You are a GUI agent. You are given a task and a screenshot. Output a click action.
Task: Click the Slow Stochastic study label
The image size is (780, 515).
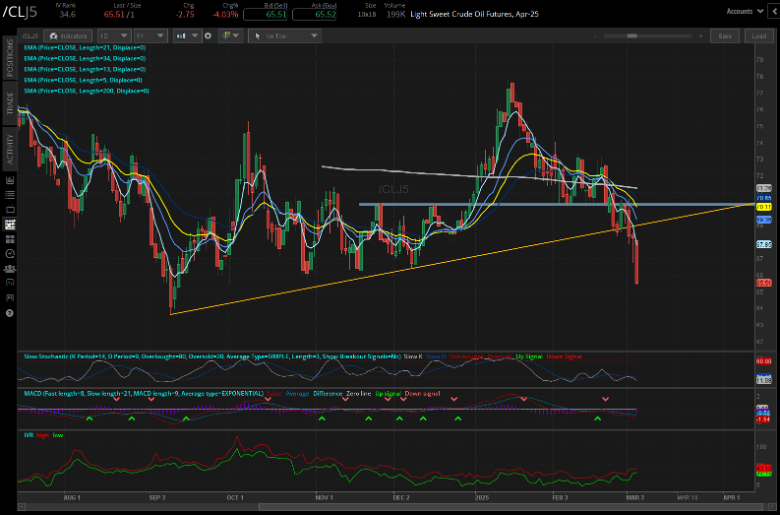[x=212, y=356]
